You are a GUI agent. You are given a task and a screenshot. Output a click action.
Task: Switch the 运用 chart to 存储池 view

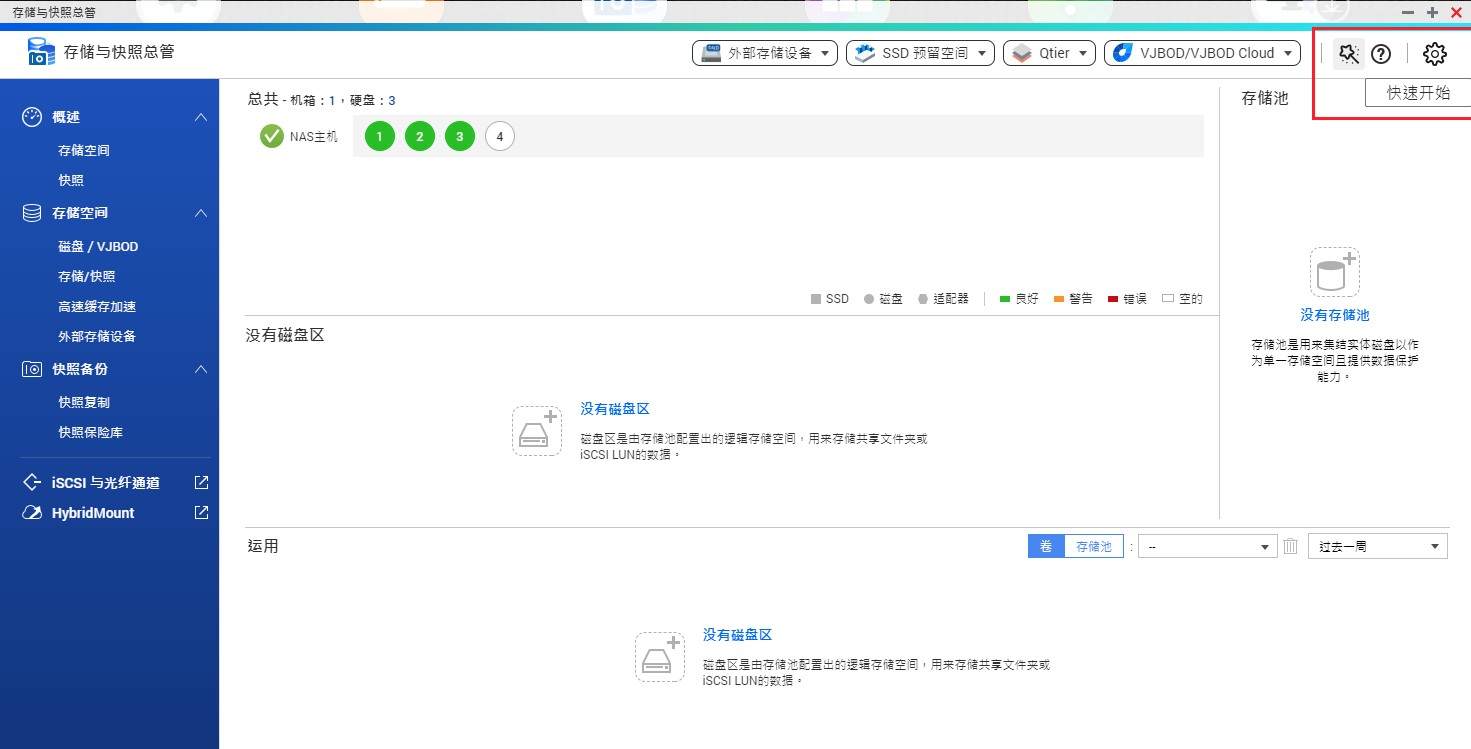1094,546
